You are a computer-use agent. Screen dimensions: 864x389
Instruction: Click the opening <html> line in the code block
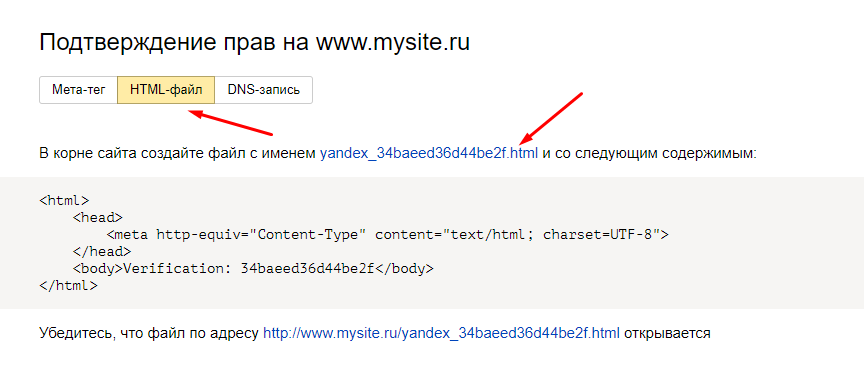pyautogui.click(x=64, y=201)
